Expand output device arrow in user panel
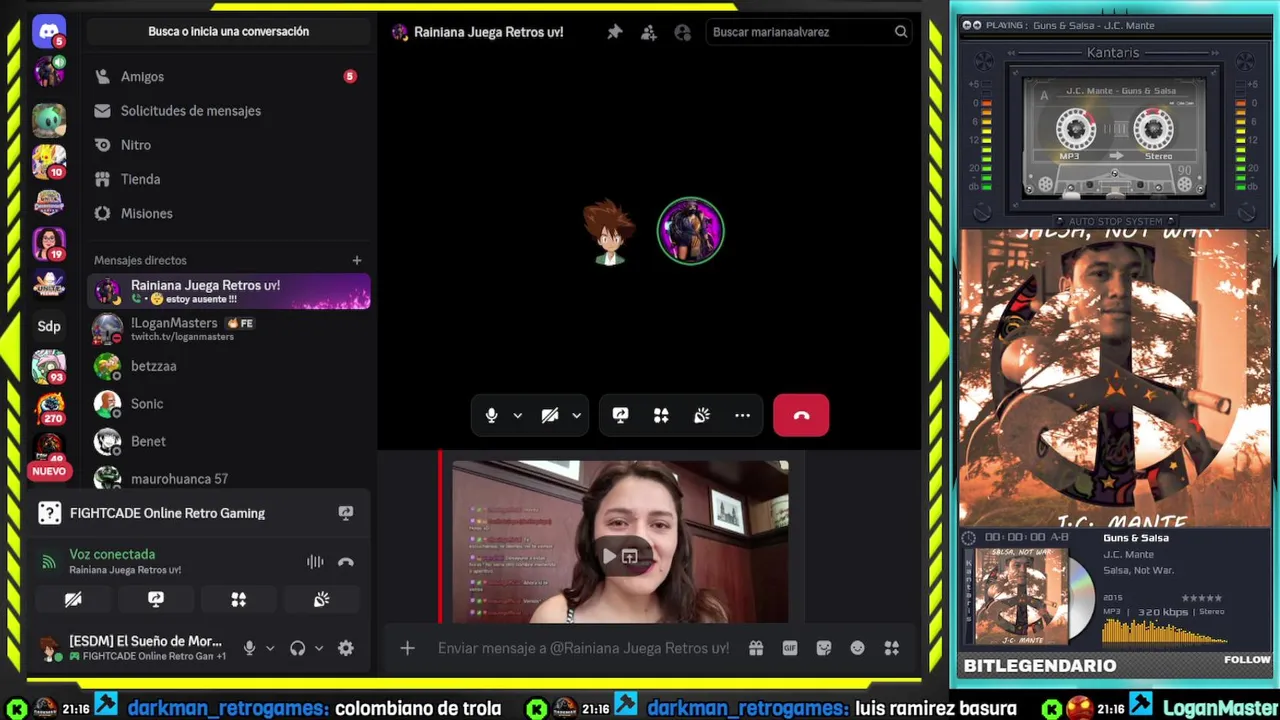This screenshot has width=1280, height=720. (319, 648)
